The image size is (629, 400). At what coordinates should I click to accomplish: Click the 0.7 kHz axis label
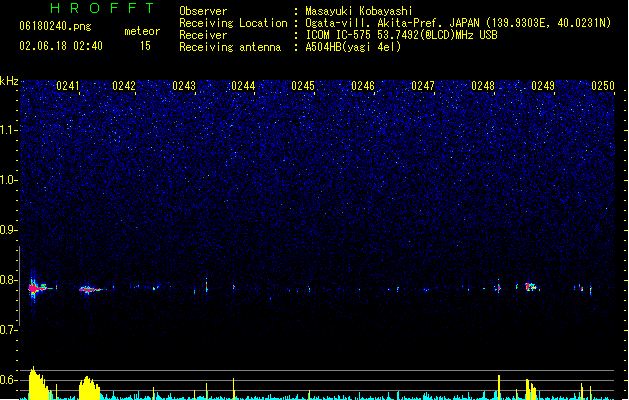pos(9,330)
